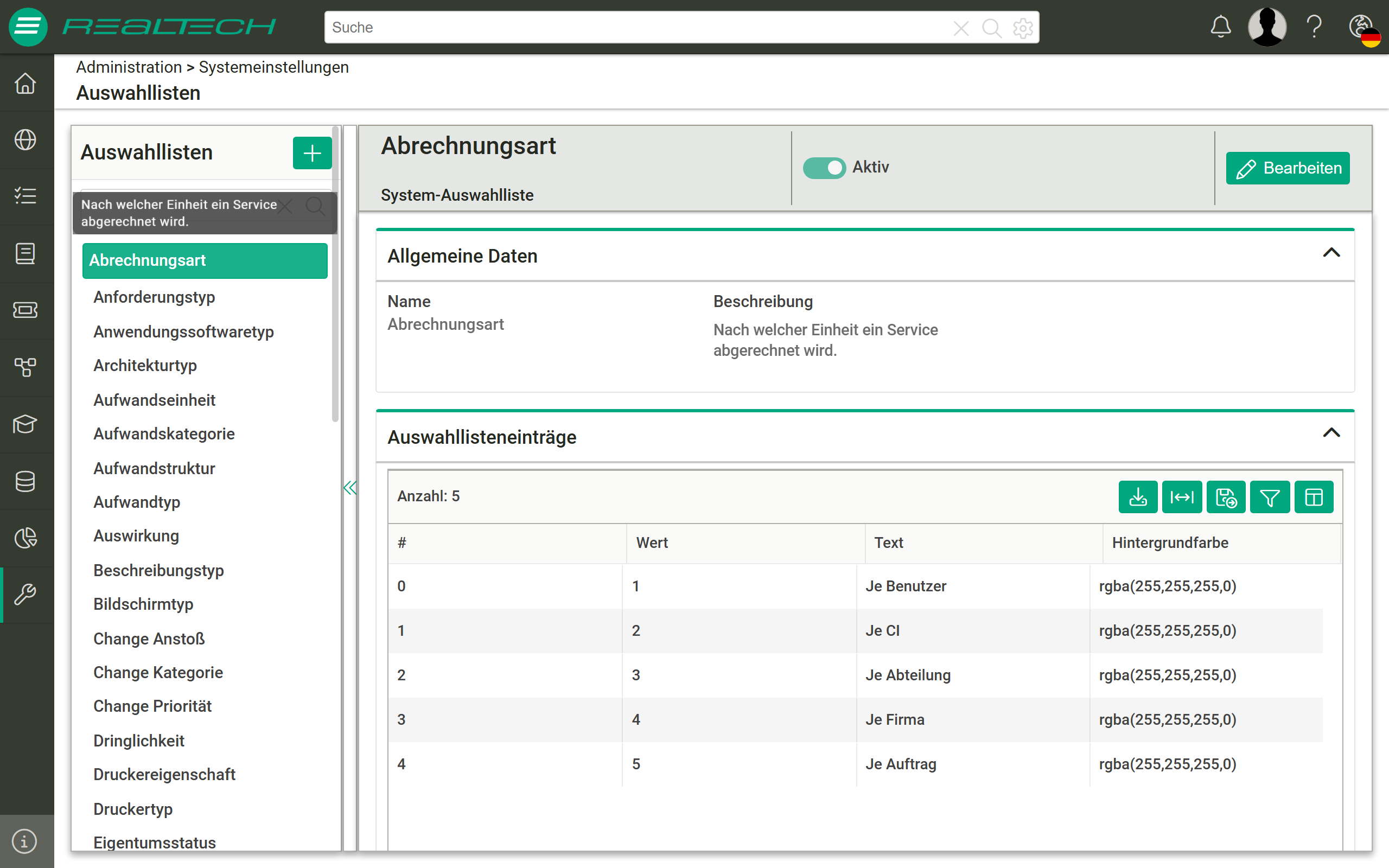
Task: Open the column layout icon in table toolbar
Action: 1314,496
